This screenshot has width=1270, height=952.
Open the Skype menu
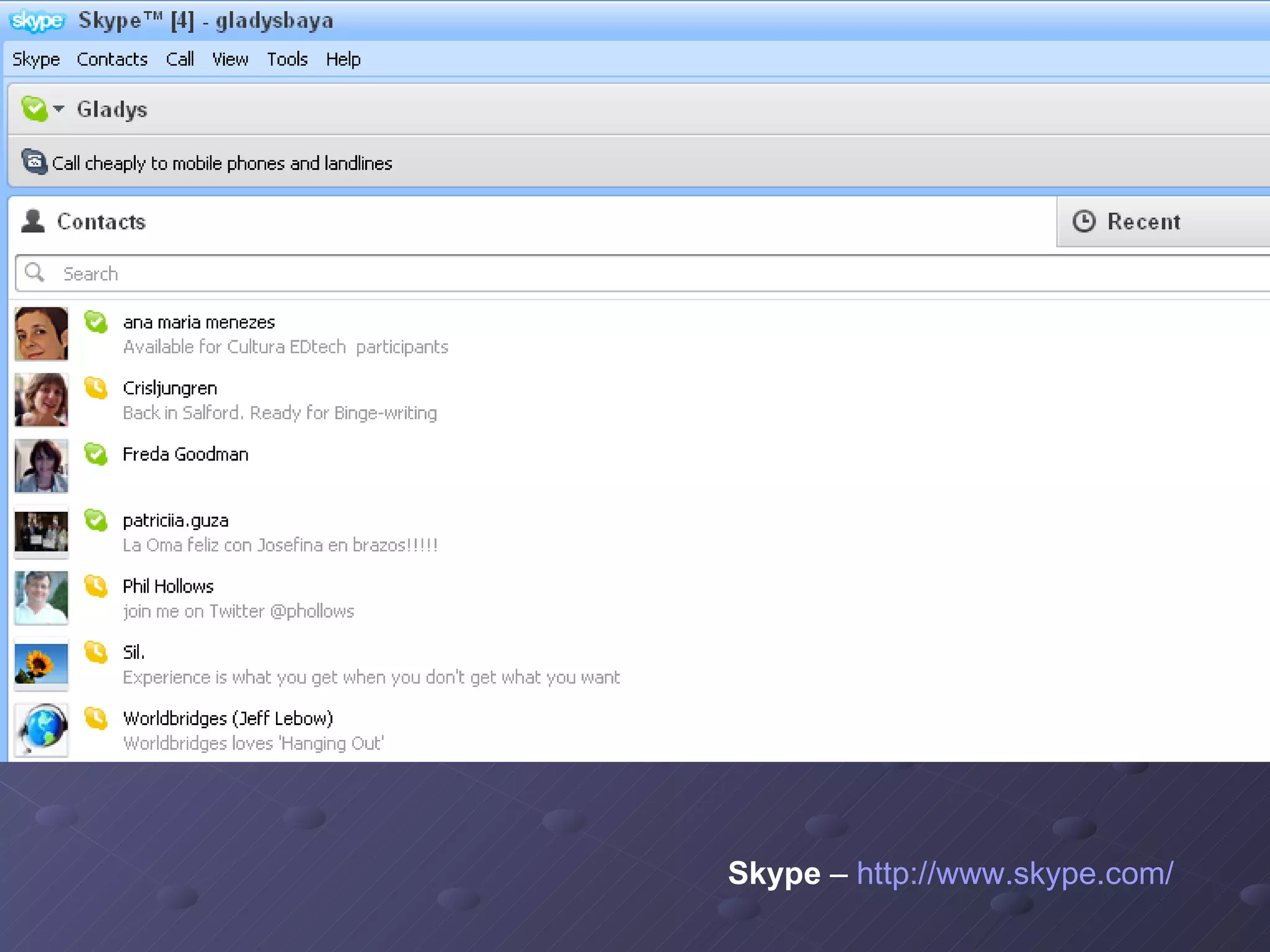[36, 59]
